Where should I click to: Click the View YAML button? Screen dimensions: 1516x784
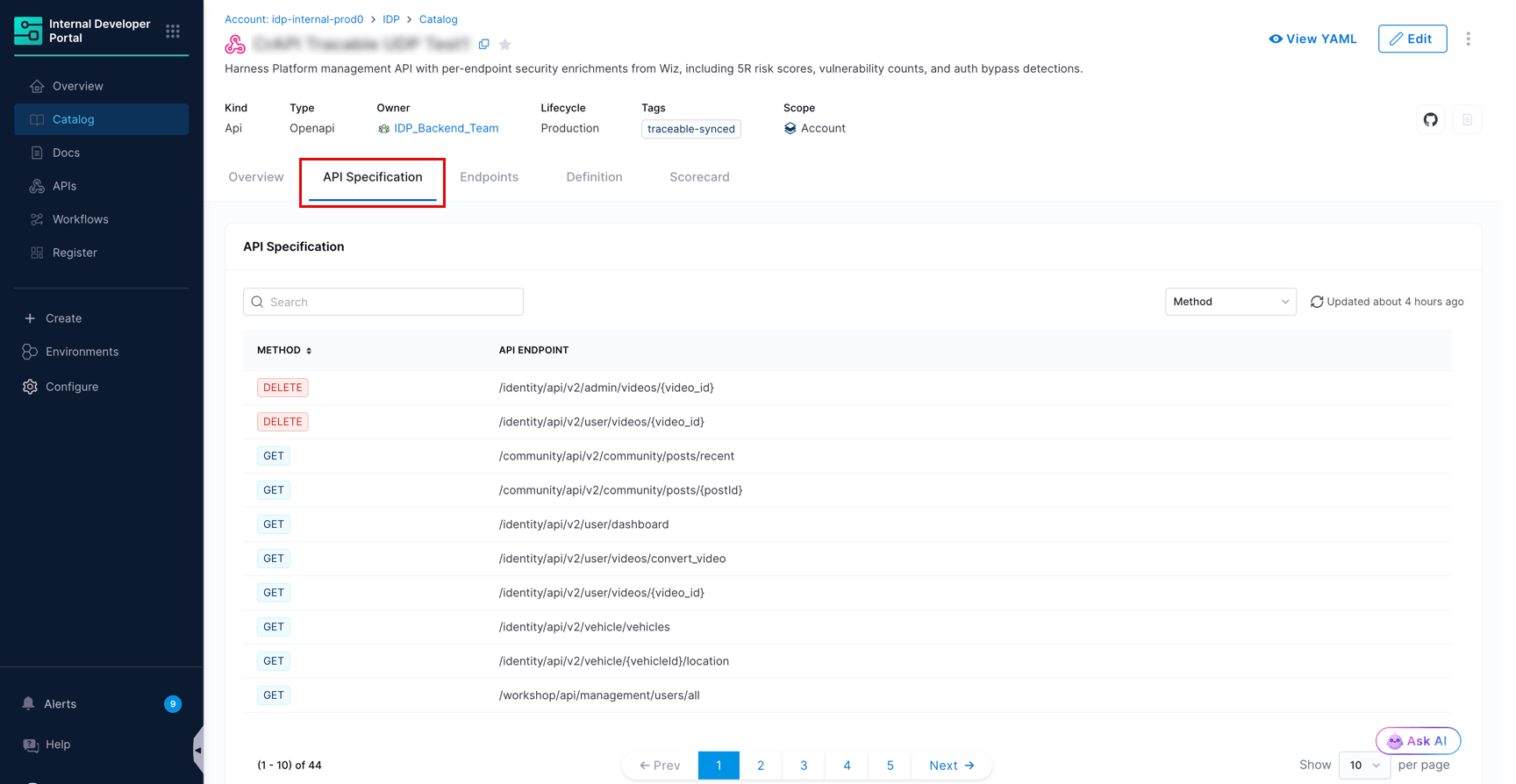tap(1312, 39)
